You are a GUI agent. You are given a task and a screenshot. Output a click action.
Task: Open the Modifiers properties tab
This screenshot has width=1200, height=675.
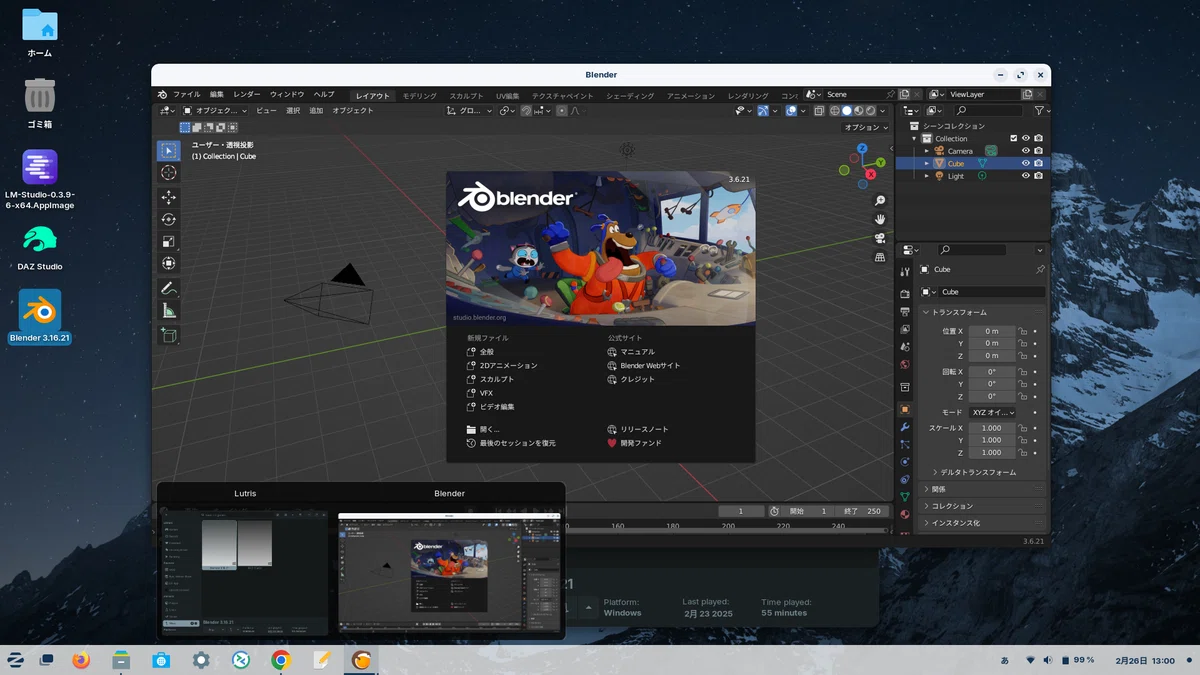pos(905,427)
